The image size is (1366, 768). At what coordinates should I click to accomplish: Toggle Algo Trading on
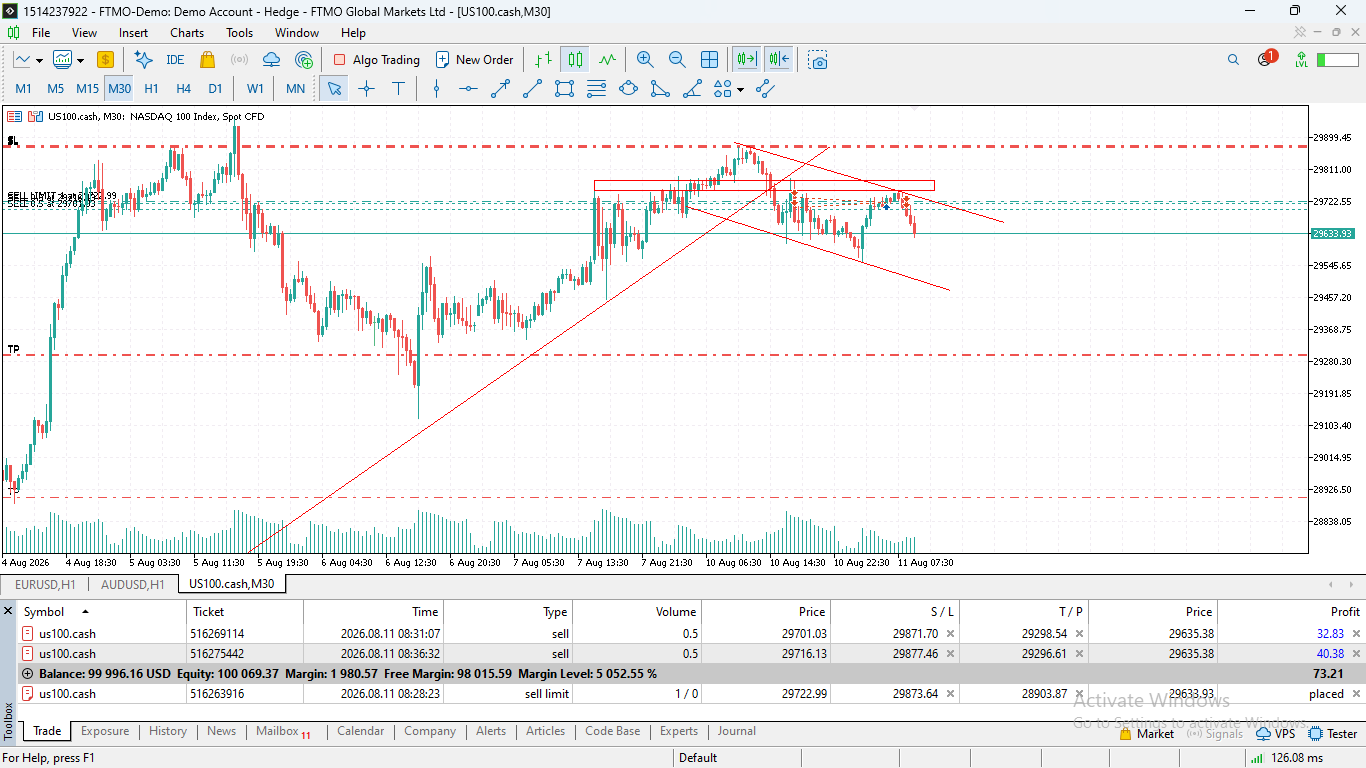(376, 60)
